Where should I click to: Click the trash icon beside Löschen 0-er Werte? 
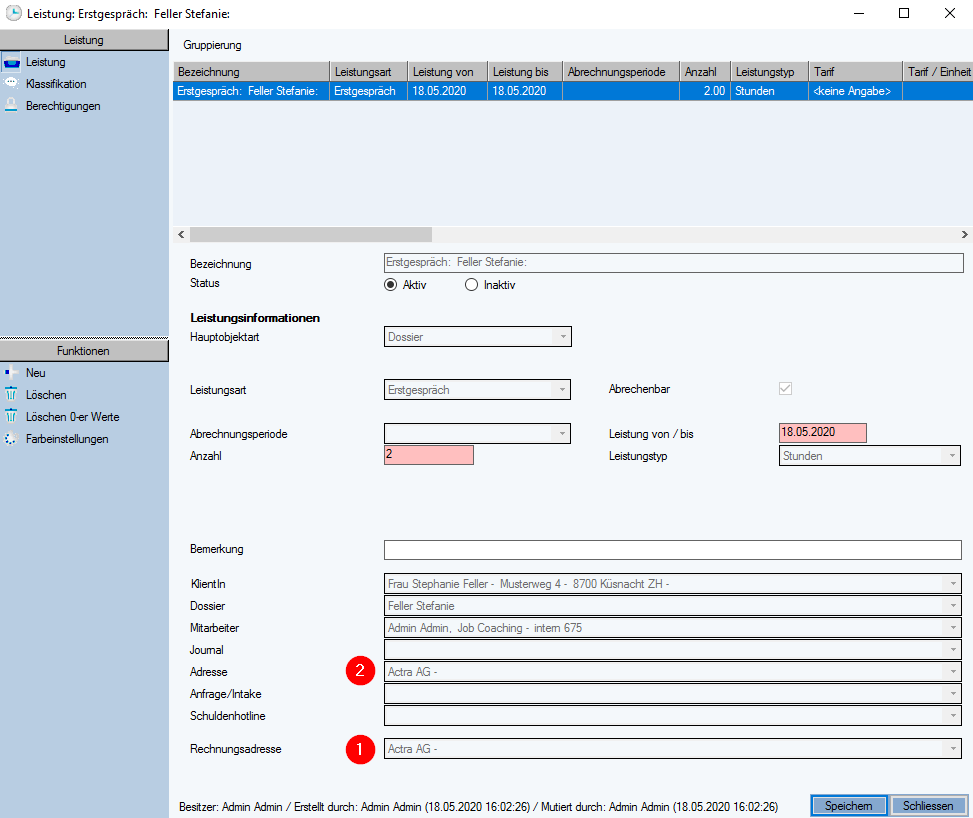[x=11, y=416]
